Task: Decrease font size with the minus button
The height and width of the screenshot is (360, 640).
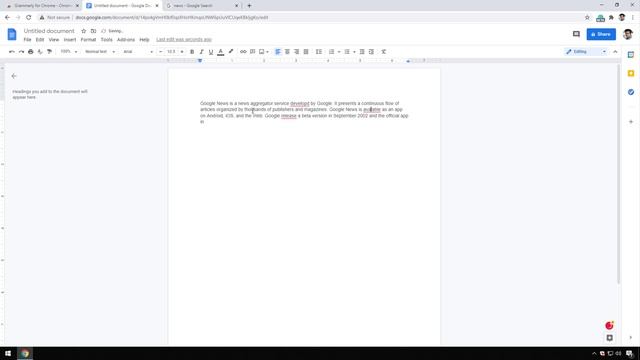Action: point(160,52)
